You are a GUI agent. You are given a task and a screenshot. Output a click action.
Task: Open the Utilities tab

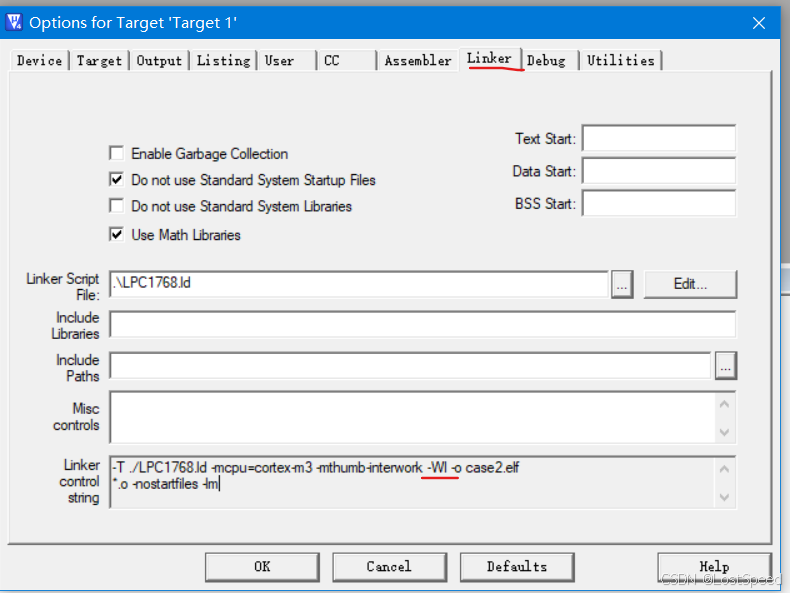tap(621, 60)
